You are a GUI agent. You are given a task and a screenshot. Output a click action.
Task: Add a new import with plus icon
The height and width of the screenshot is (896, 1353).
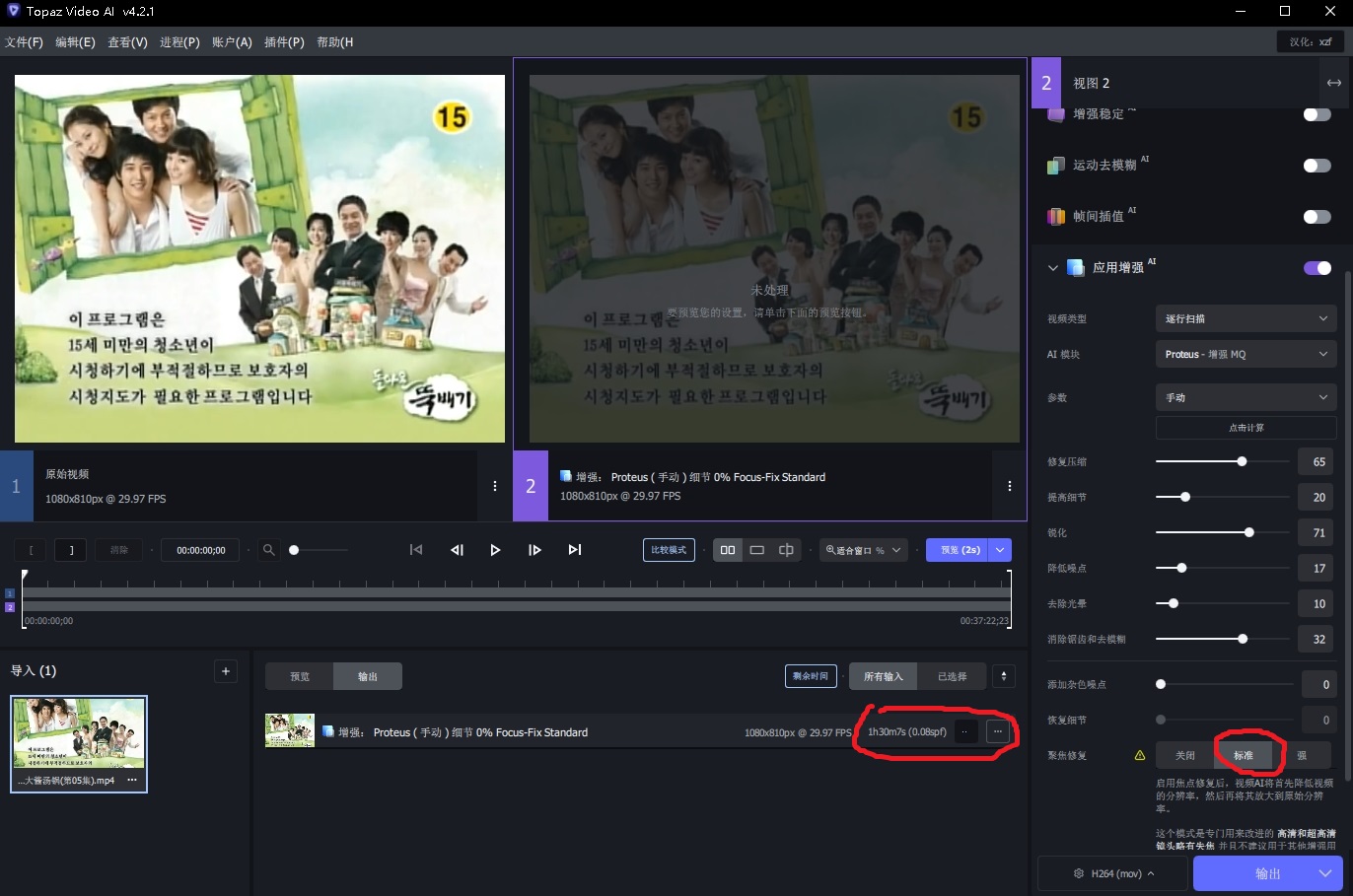(x=226, y=671)
